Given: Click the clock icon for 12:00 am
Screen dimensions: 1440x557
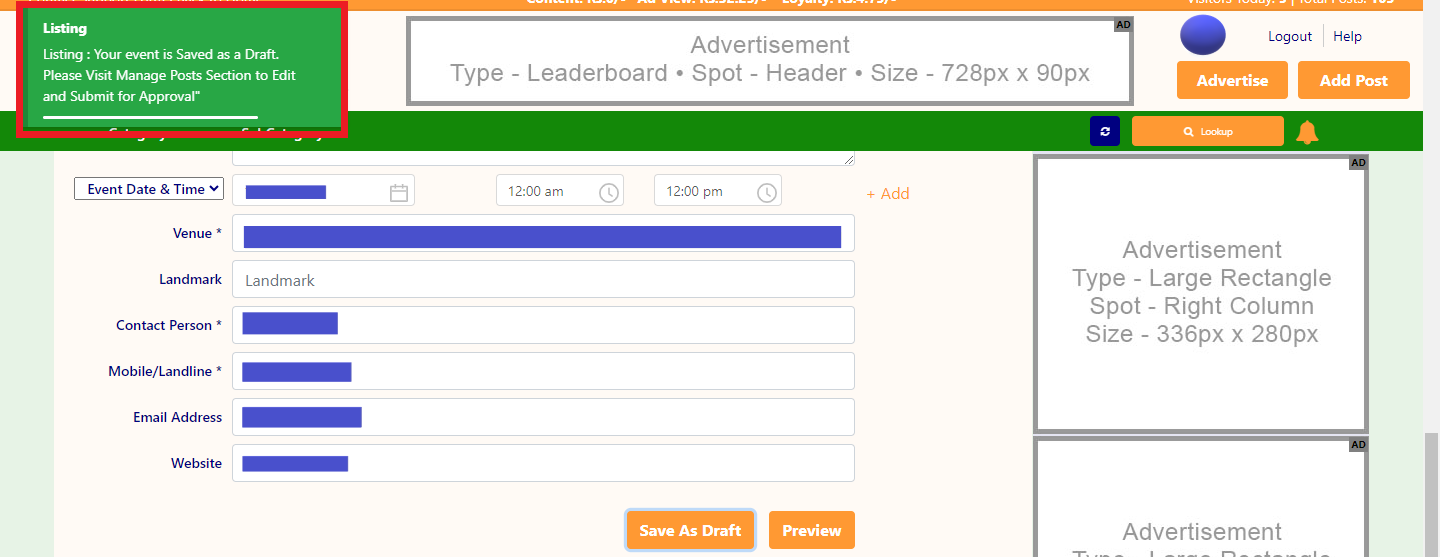Looking at the screenshot, I should click(608, 193).
